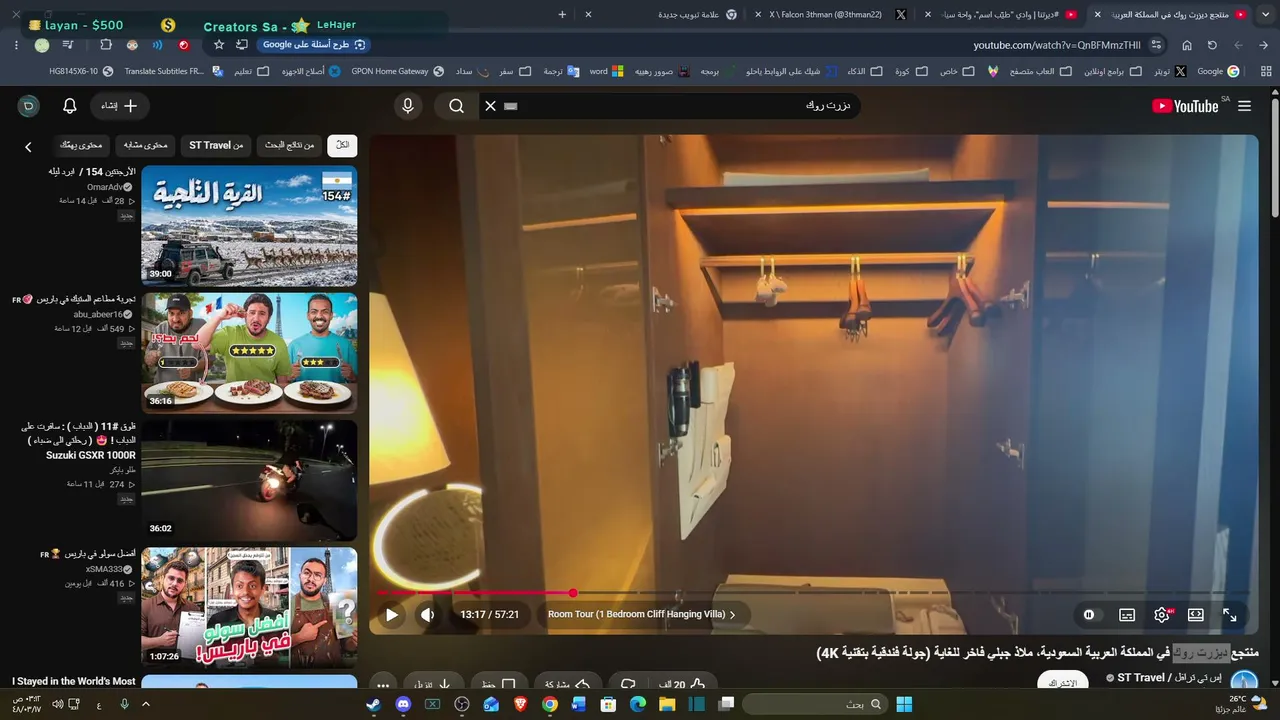Open the snow village 39:00 video thumbnail
Viewport: 1280px width, 720px height.
(249, 226)
